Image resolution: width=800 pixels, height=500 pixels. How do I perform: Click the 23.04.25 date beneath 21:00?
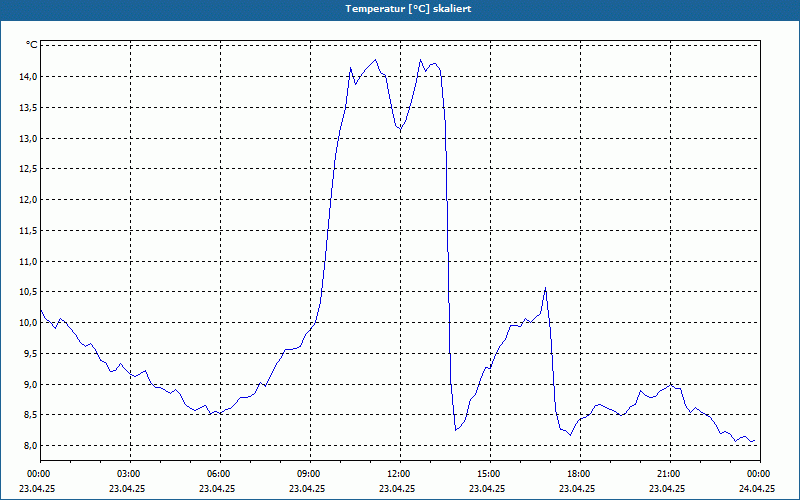(x=667, y=488)
